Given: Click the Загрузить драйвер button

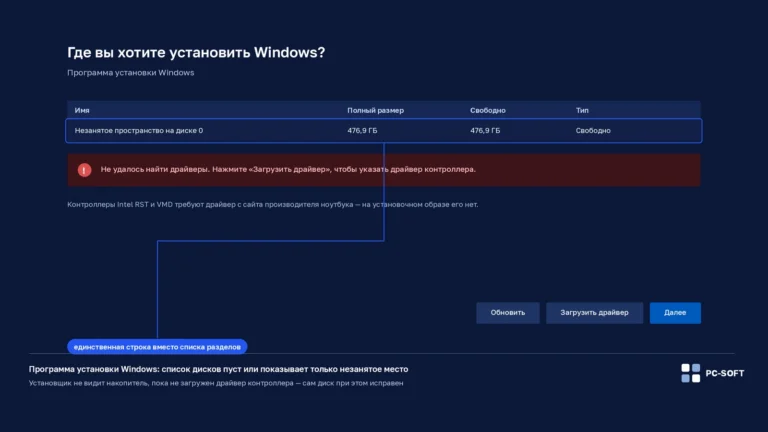Looking at the screenshot, I should click(594, 312).
